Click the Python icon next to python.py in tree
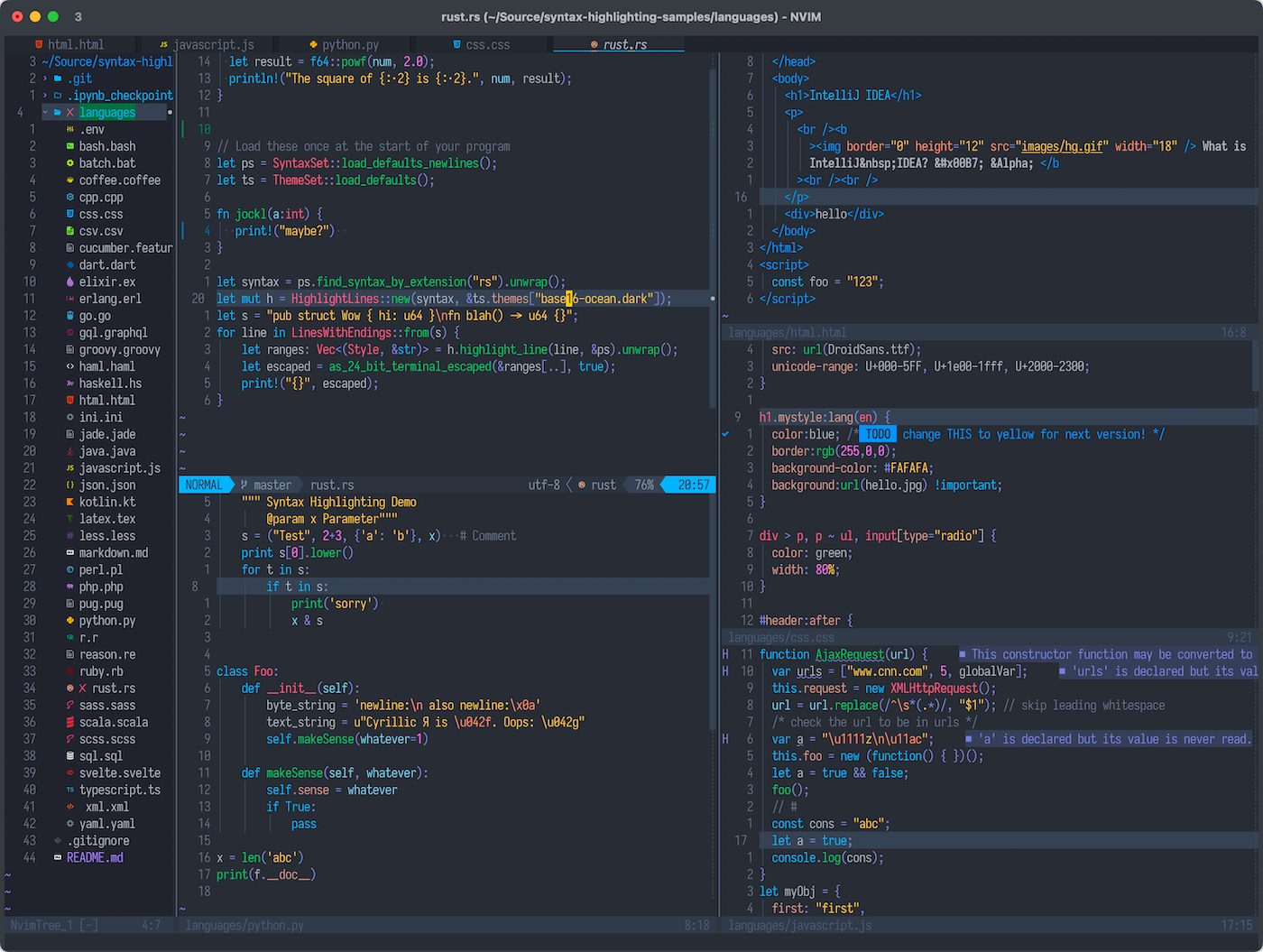The image size is (1263, 952). [70, 621]
